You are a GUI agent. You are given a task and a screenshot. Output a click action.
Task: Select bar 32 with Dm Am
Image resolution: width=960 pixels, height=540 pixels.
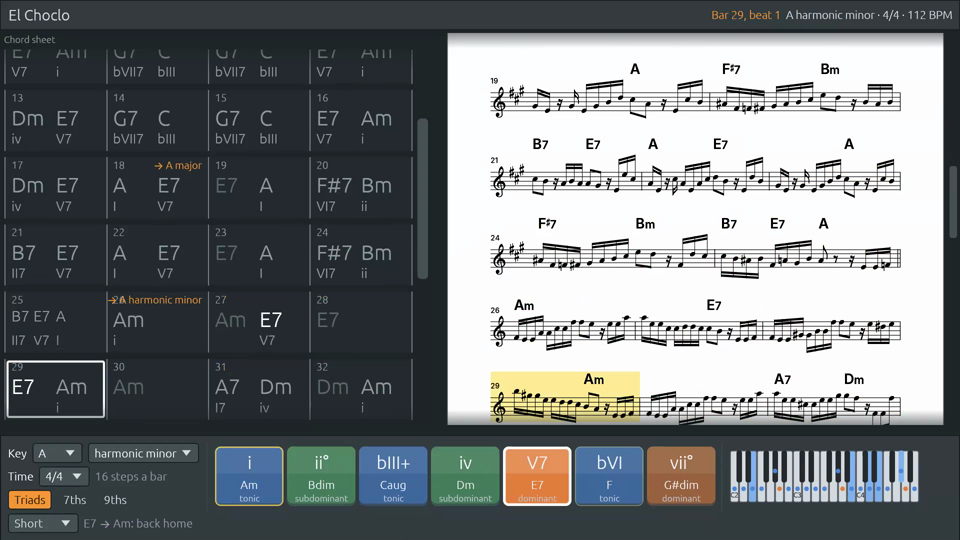[361, 389]
